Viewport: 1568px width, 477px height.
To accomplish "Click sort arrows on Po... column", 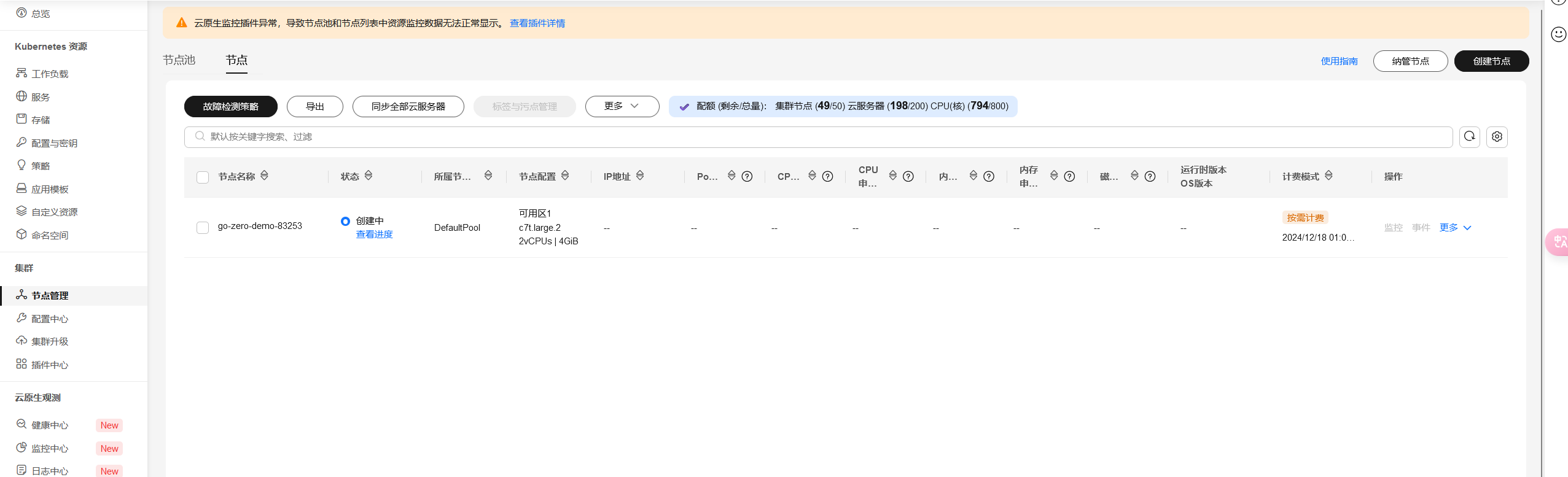I will pos(731,176).
